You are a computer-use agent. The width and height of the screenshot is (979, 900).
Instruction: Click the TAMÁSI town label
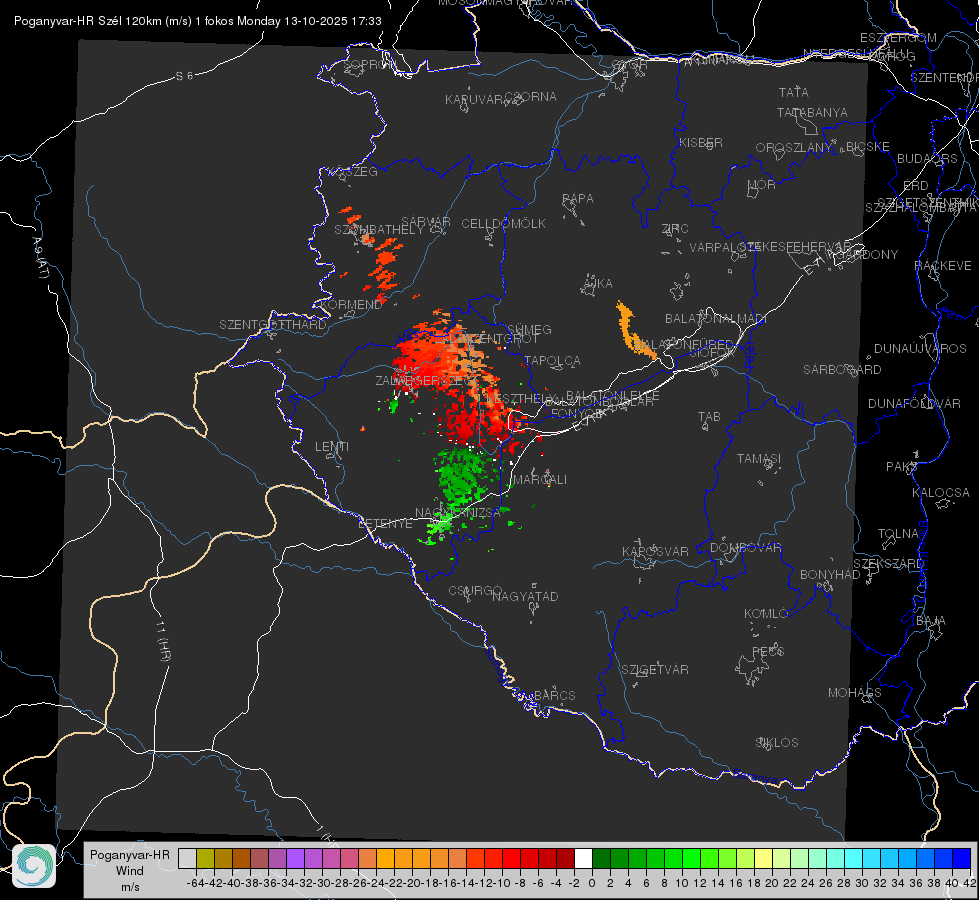759,459
